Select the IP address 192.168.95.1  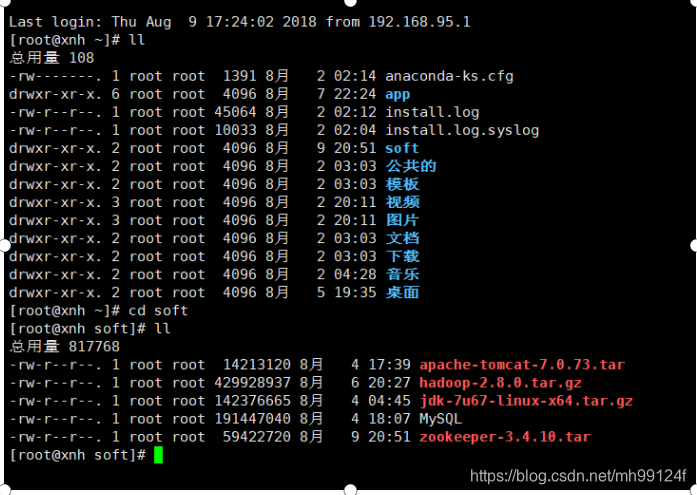click(x=419, y=22)
